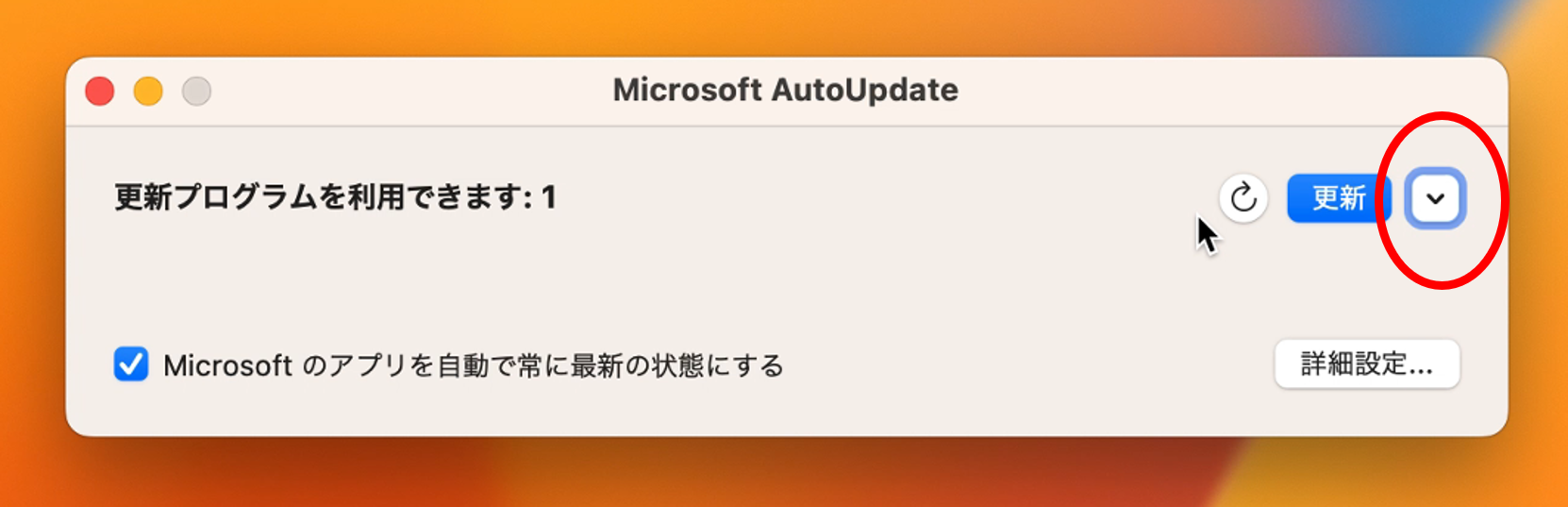Minimize the window using the yellow button
This screenshot has height=507, width=1568.
pos(148,92)
